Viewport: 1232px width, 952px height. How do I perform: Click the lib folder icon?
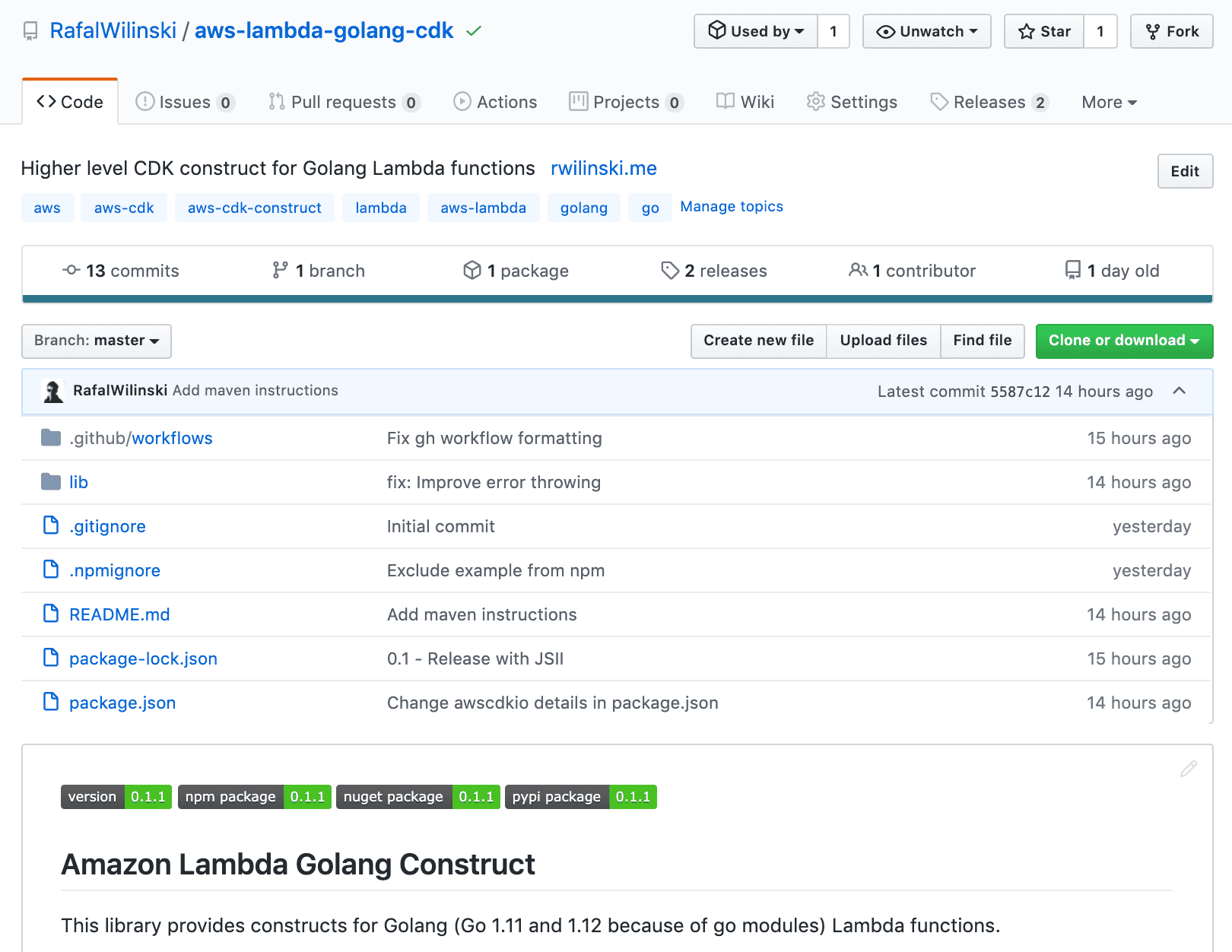pyautogui.click(x=51, y=482)
